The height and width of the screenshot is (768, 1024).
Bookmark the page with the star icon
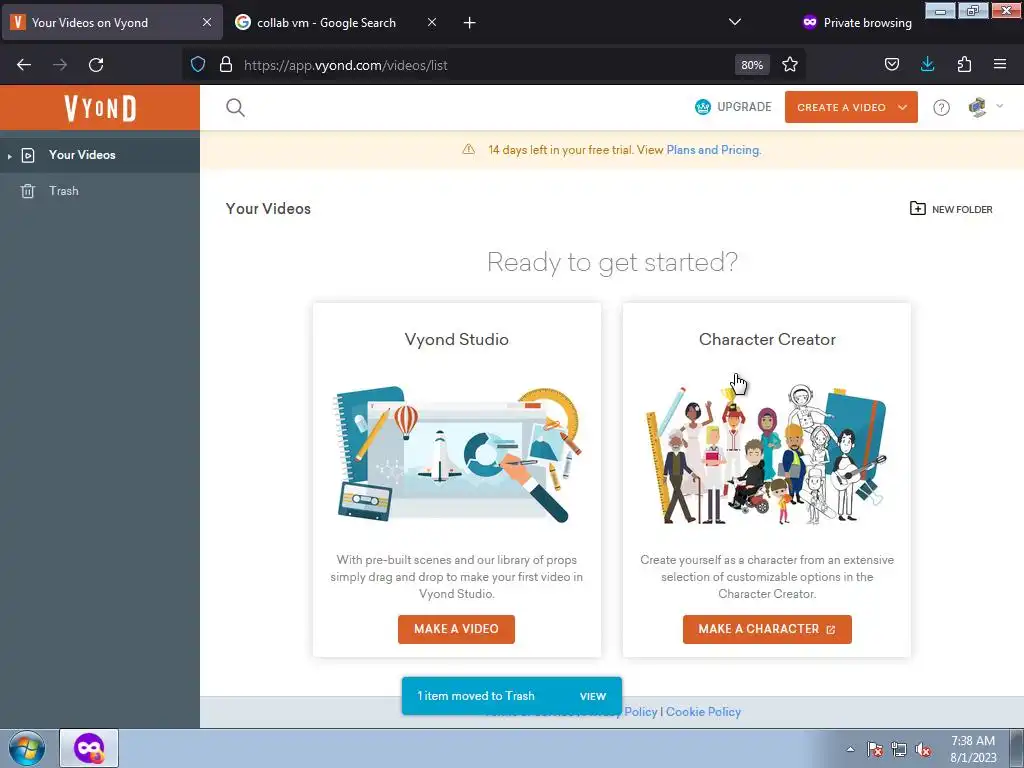pyautogui.click(x=790, y=64)
